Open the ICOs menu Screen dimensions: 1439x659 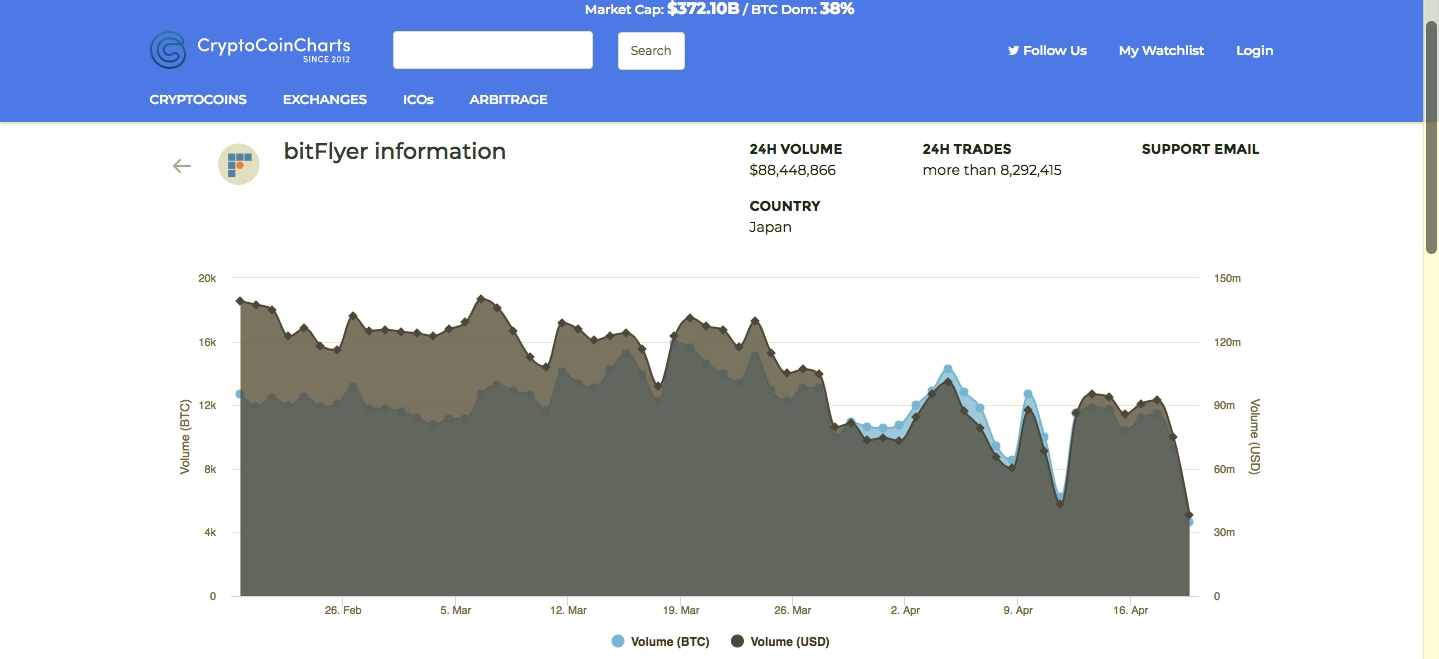[418, 100]
